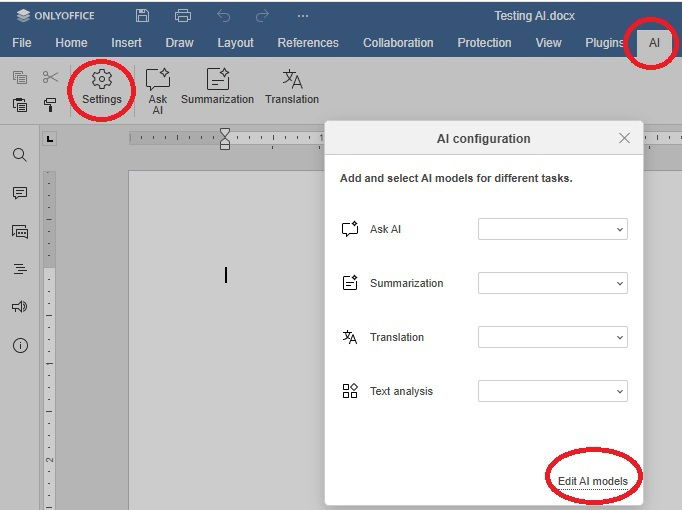This screenshot has height=510, width=682.
Task: Undo the last action
Action: [224, 16]
